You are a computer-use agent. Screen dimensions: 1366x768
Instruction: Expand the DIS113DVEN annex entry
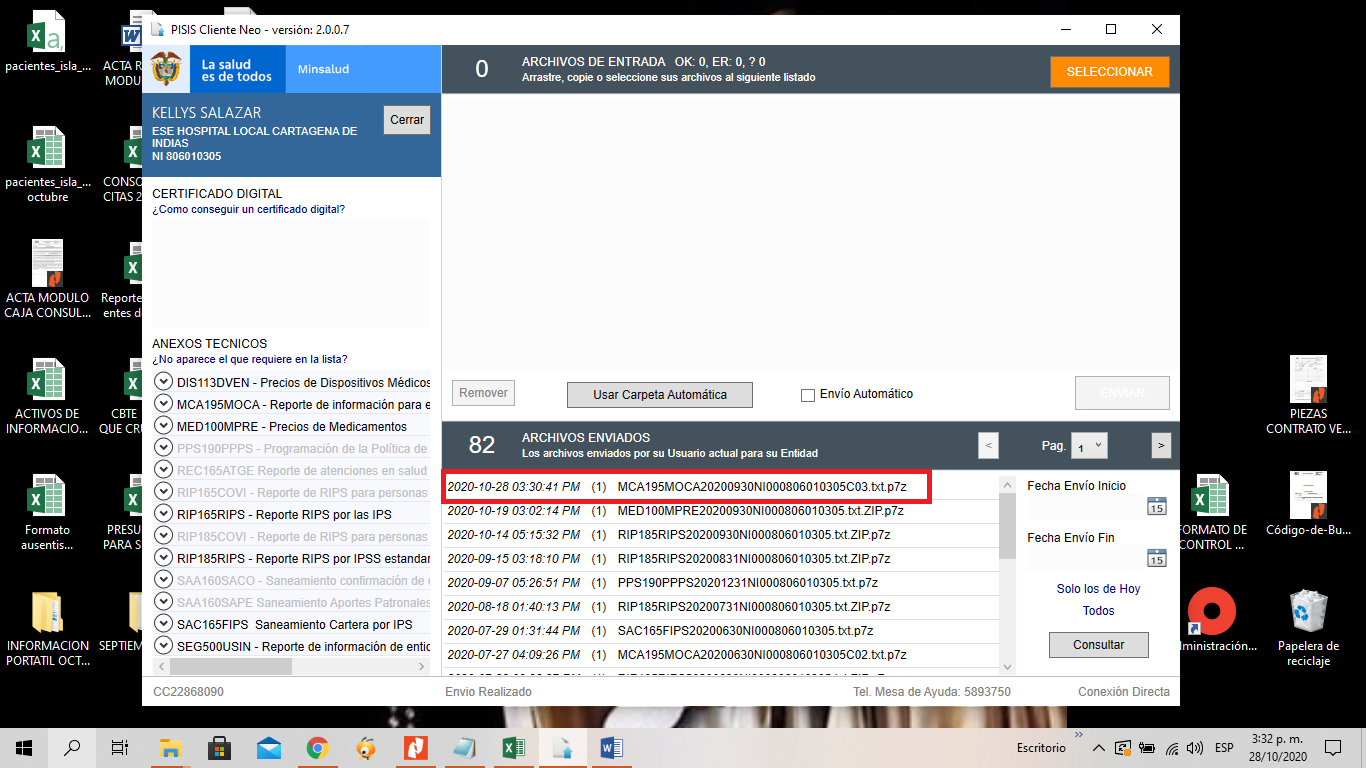tap(164, 382)
